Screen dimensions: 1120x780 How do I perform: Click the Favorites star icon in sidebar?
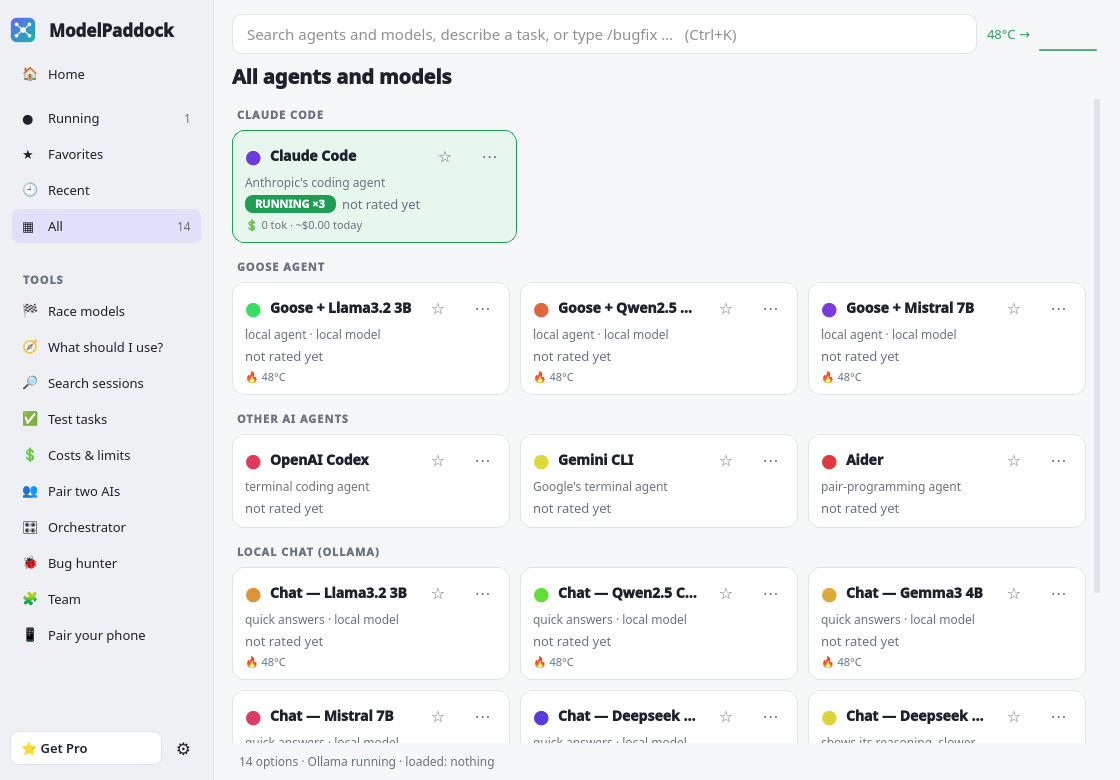pyautogui.click(x=28, y=154)
